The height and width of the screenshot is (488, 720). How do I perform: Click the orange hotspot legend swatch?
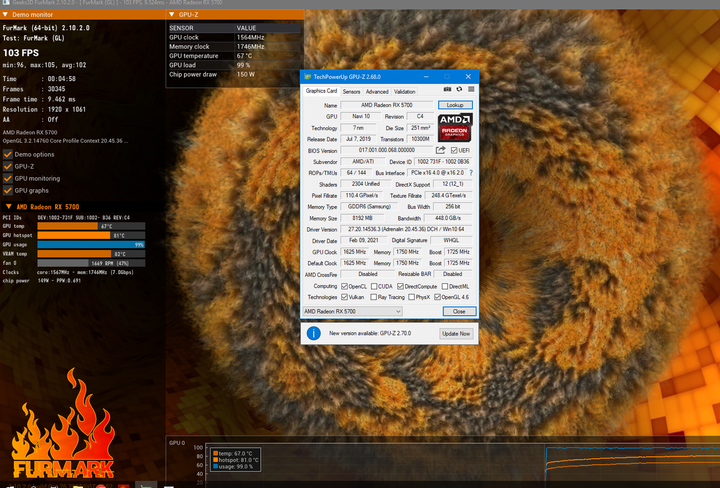coord(215,460)
